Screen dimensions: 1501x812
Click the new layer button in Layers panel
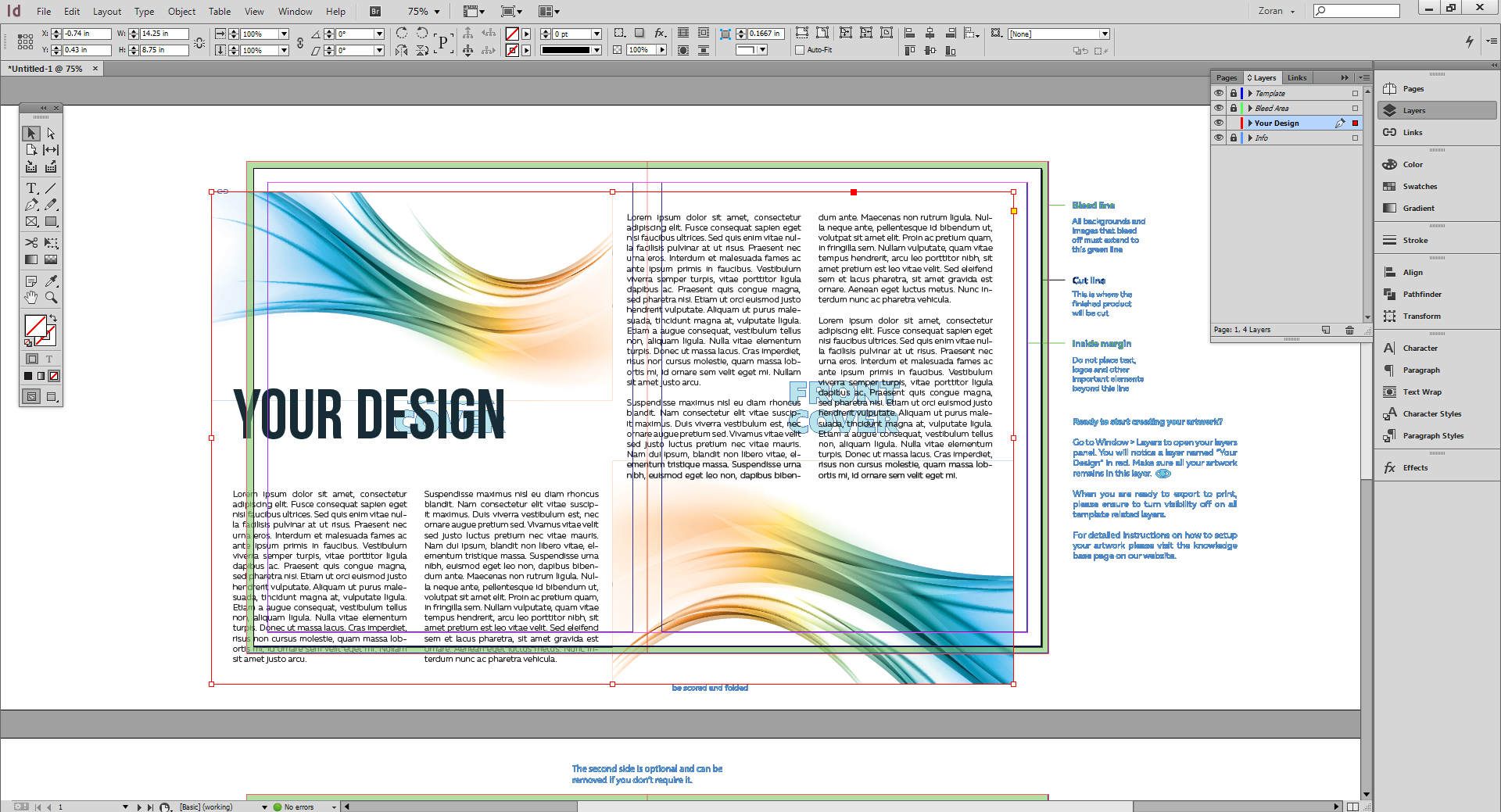click(1327, 330)
